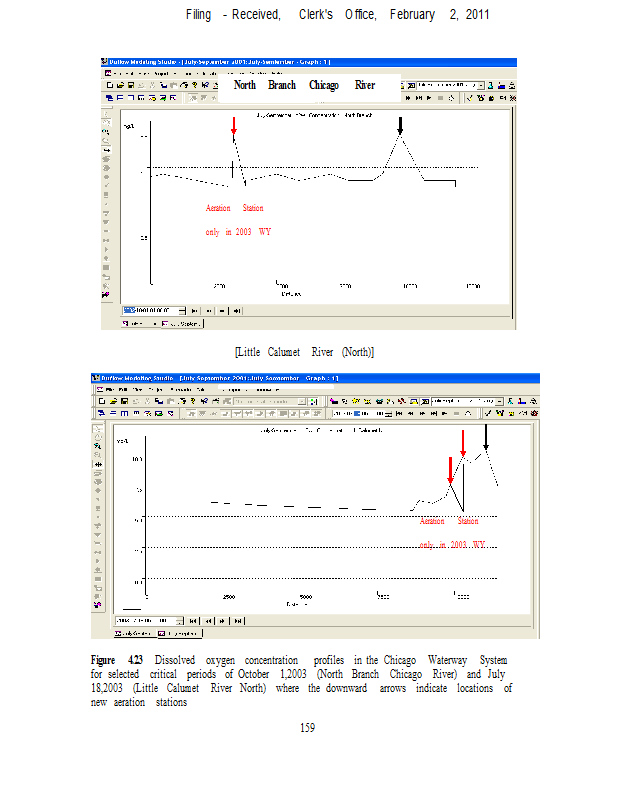Jump to last time step in Little Calumet window

[238, 620]
